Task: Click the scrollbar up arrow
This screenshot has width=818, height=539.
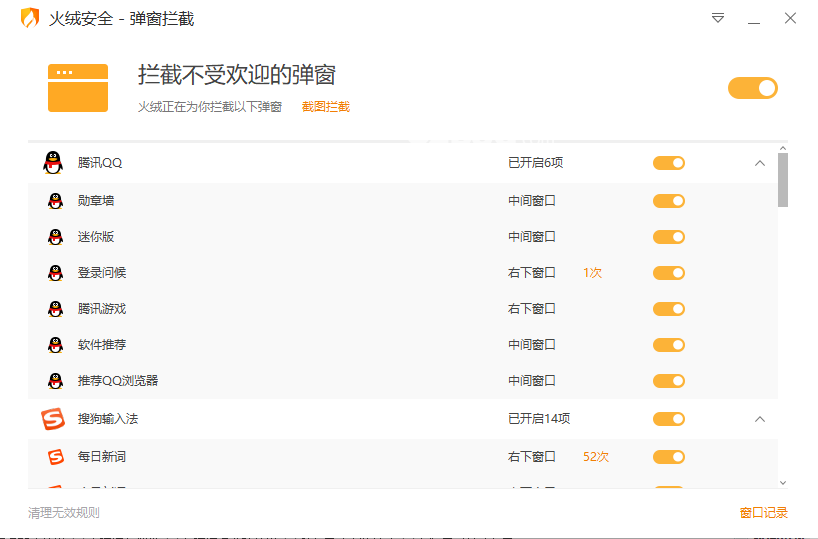Action: click(x=783, y=148)
